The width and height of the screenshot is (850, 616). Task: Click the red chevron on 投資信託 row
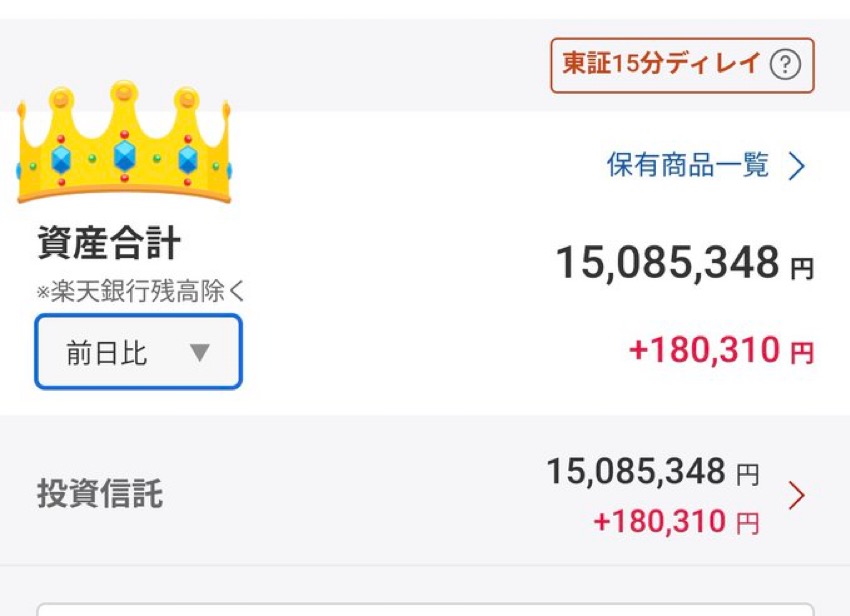point(797,496)
